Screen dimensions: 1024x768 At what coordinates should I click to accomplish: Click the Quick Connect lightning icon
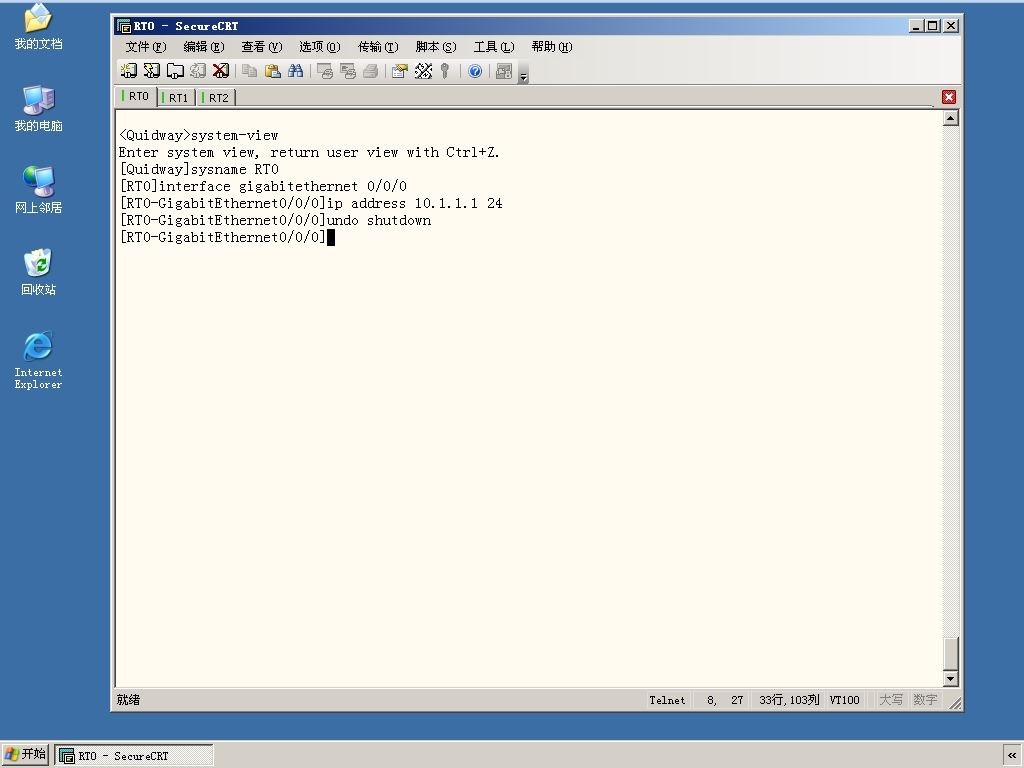152,71
